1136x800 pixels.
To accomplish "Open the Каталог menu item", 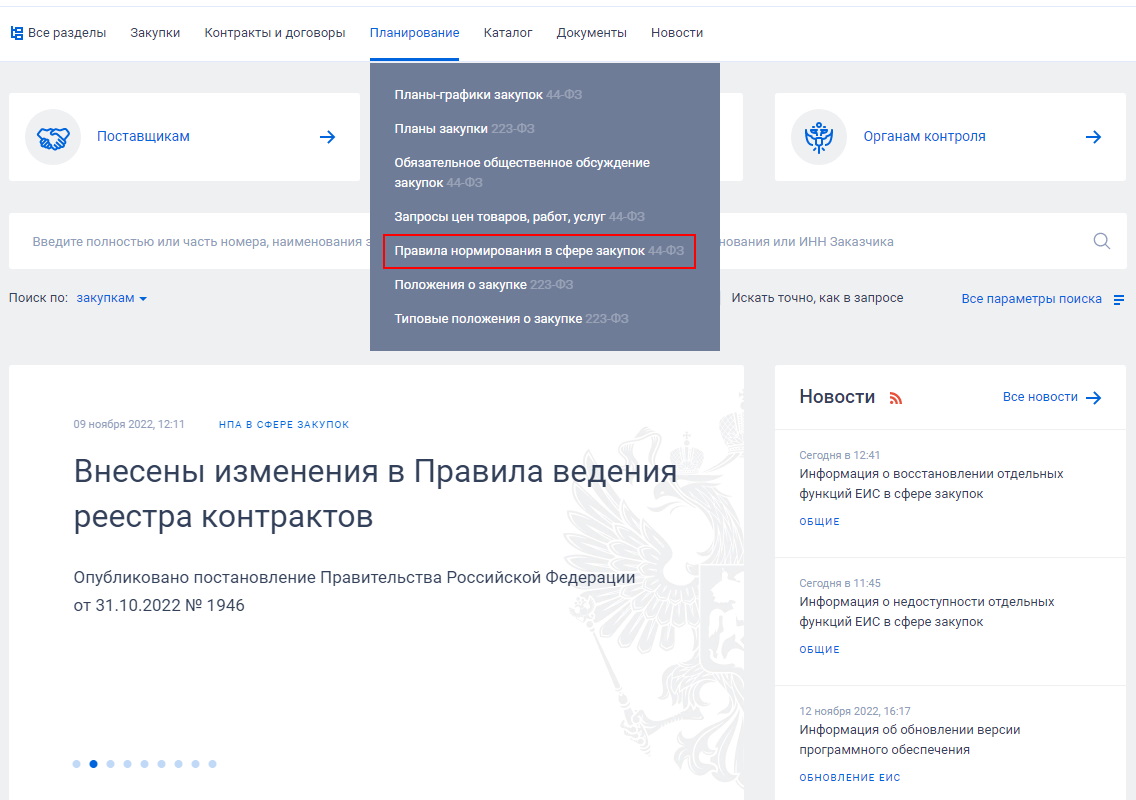I will pyautogui.click(x=508, y=32).
